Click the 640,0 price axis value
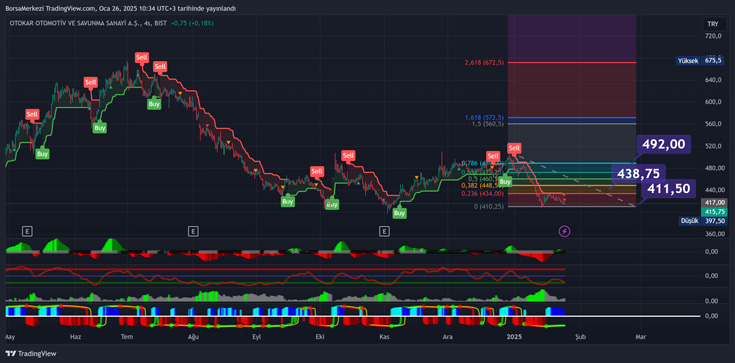735x363 pixels. click(713, 80)
